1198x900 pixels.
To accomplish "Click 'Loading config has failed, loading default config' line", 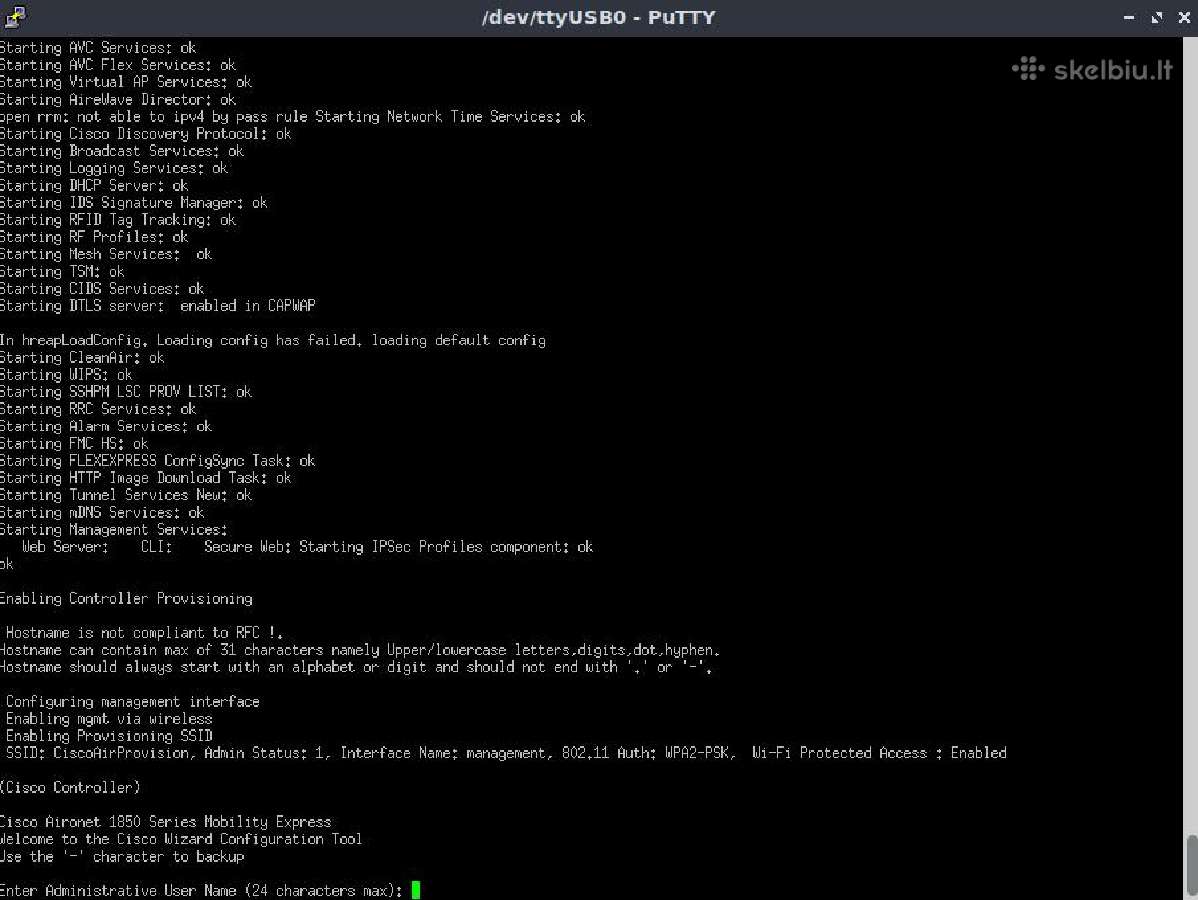I will [273, 340].
